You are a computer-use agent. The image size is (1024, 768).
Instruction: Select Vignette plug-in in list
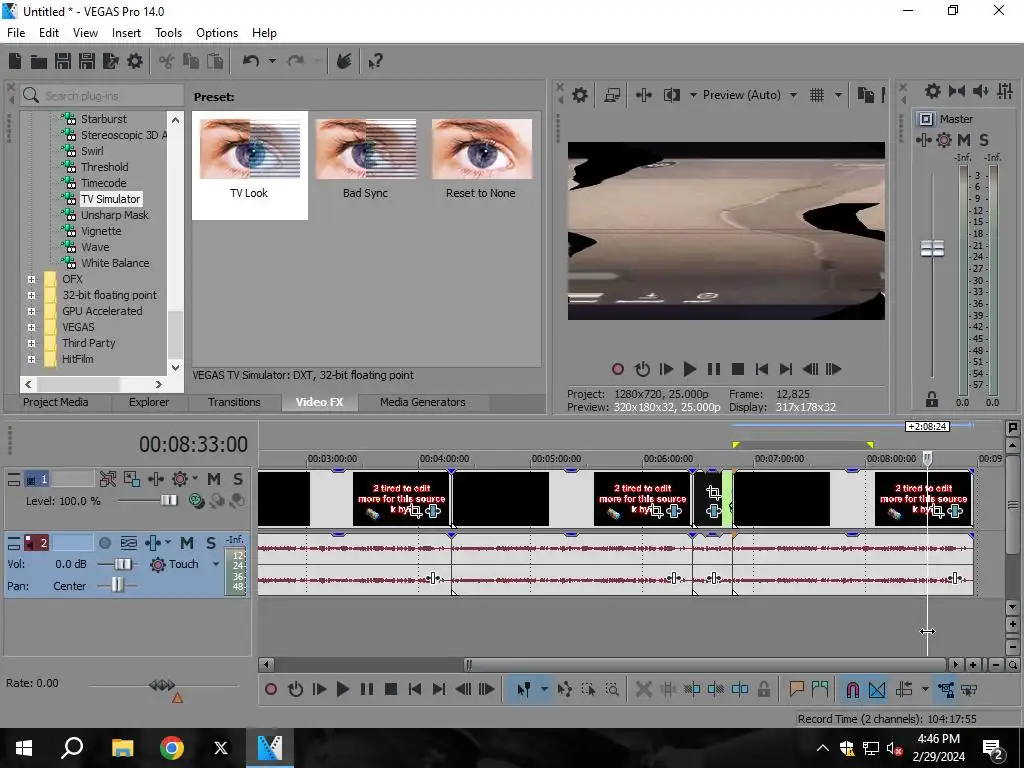101,231
